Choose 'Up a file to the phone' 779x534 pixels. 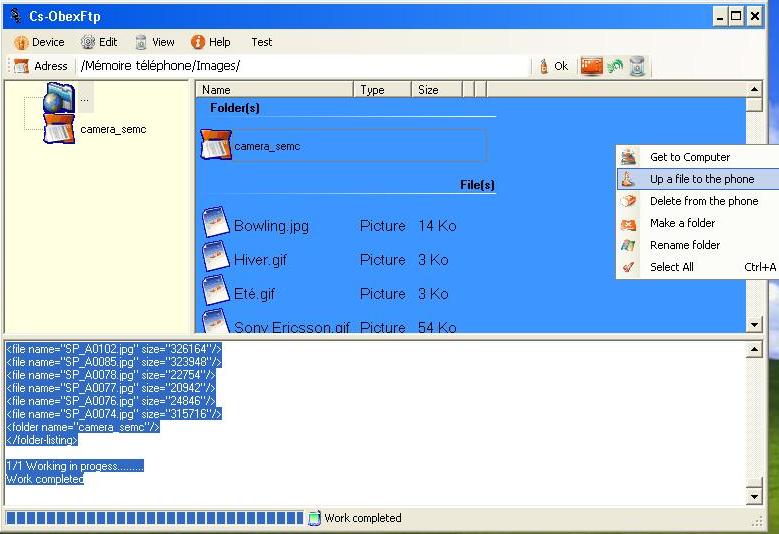coord(701,179)
